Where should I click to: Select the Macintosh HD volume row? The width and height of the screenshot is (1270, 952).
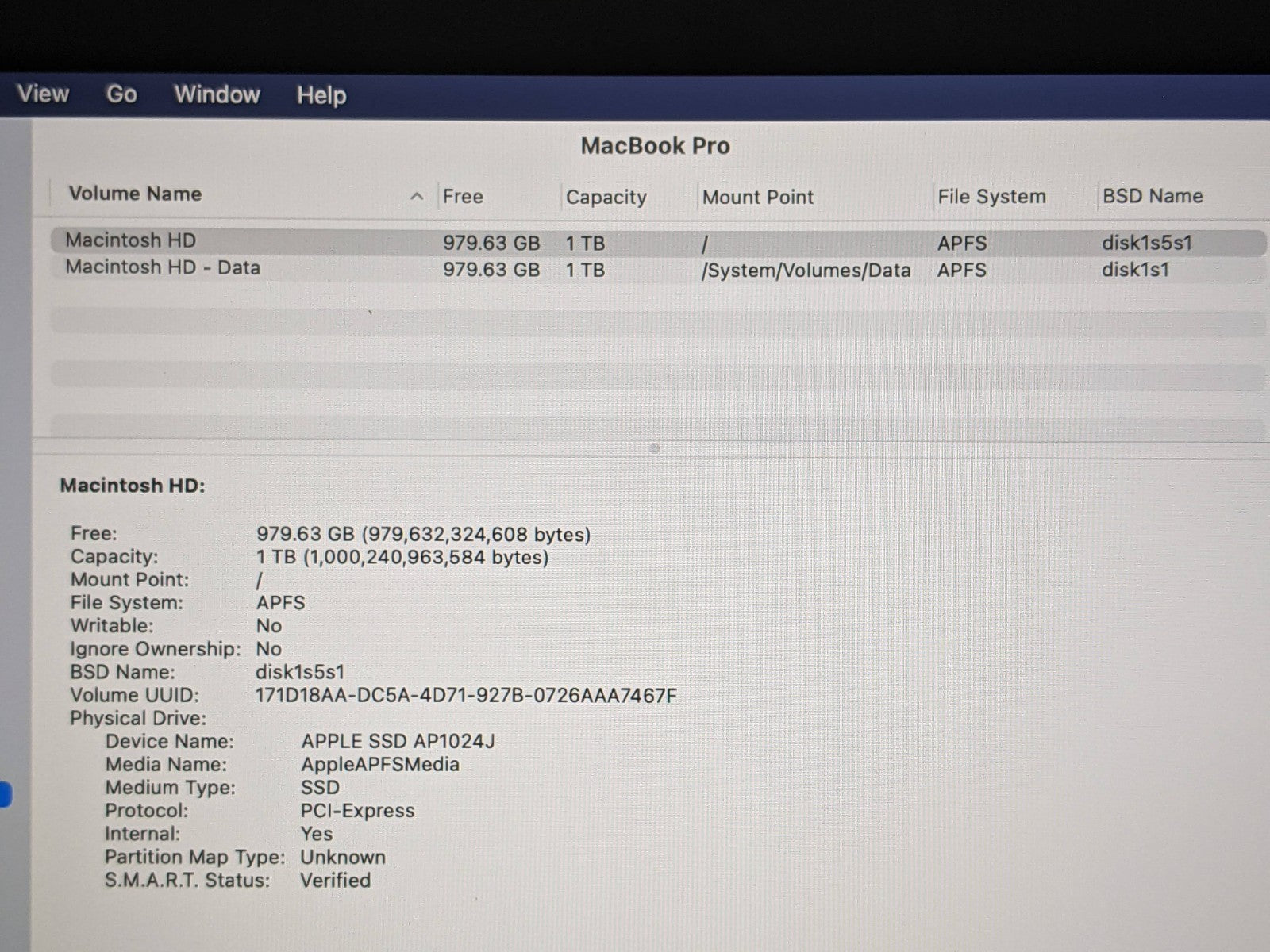[x=131, y=240]
